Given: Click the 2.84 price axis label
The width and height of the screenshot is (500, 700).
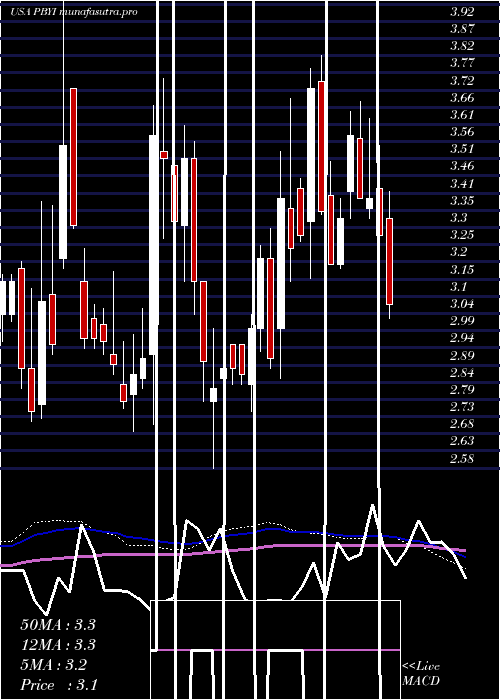Looking at the screenshot, I should (x=462, y=372).
